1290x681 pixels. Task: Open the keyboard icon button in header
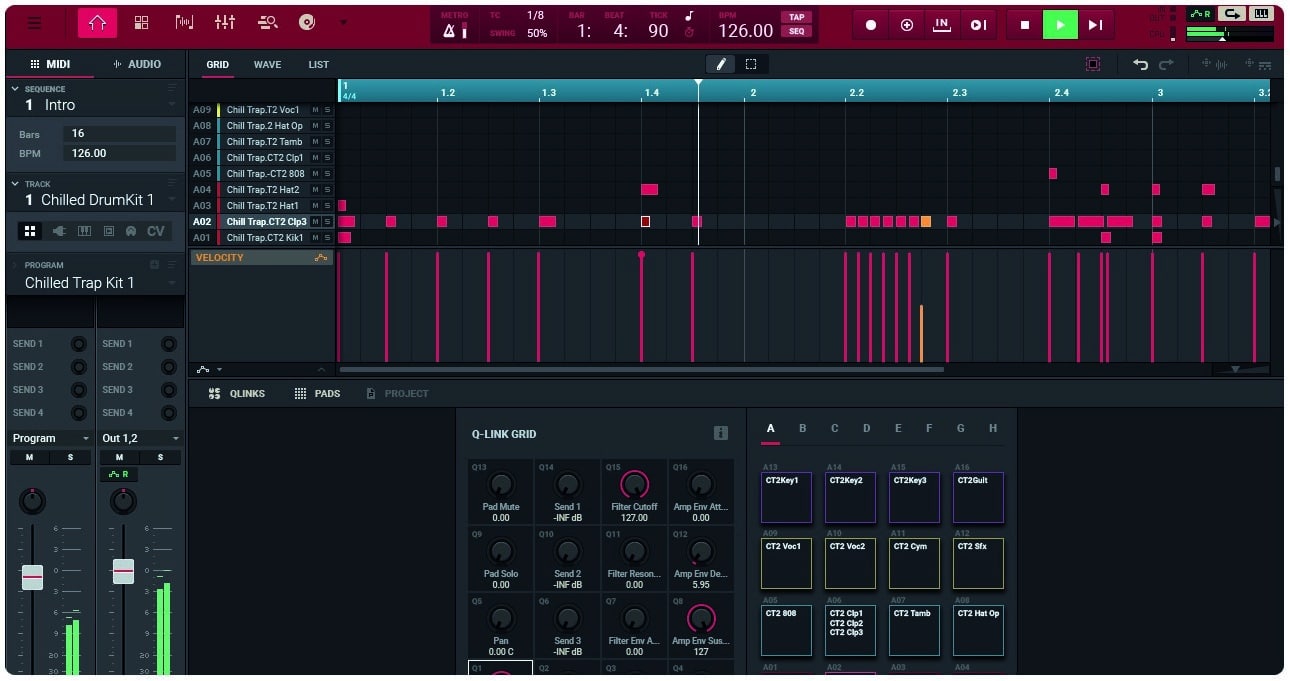1263,14
